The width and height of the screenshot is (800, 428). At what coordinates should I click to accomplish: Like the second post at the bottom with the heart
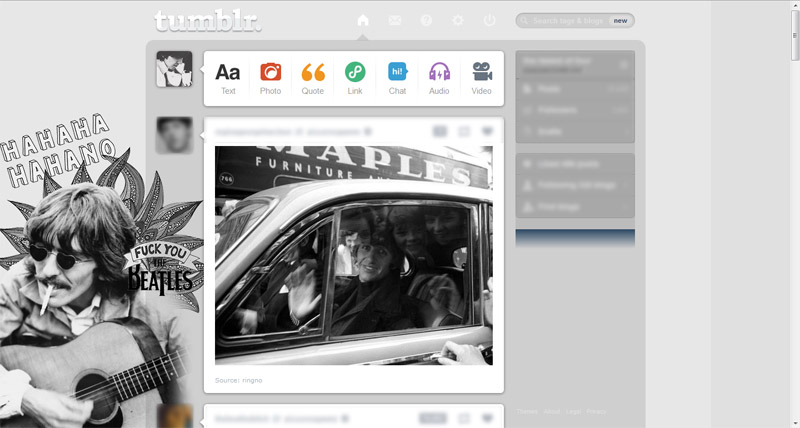tap(488, 419)
